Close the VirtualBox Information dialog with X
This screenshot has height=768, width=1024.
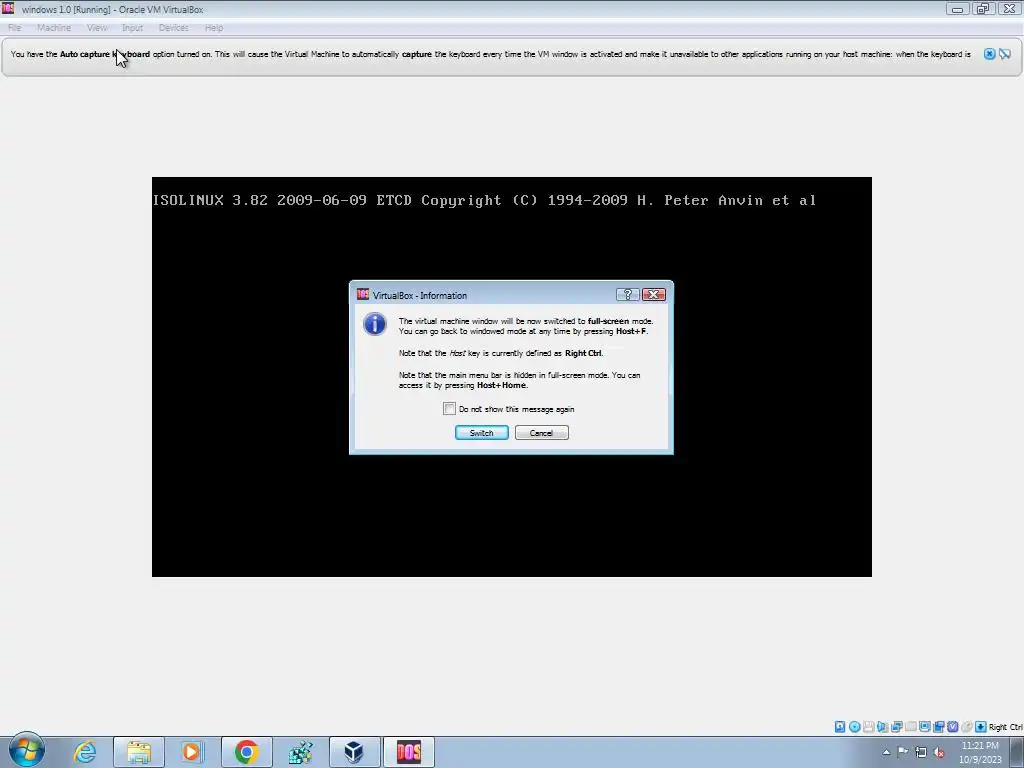coord(654,295)
